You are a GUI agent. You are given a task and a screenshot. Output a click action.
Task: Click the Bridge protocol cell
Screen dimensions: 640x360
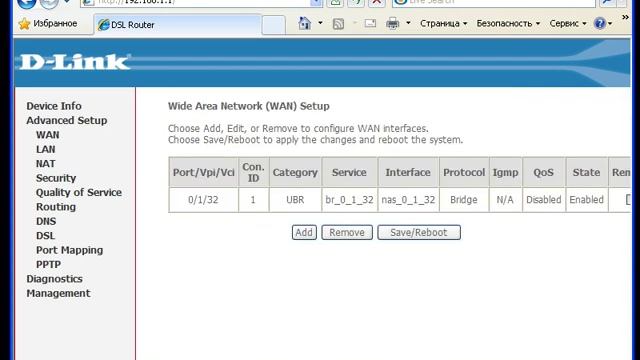464,200
